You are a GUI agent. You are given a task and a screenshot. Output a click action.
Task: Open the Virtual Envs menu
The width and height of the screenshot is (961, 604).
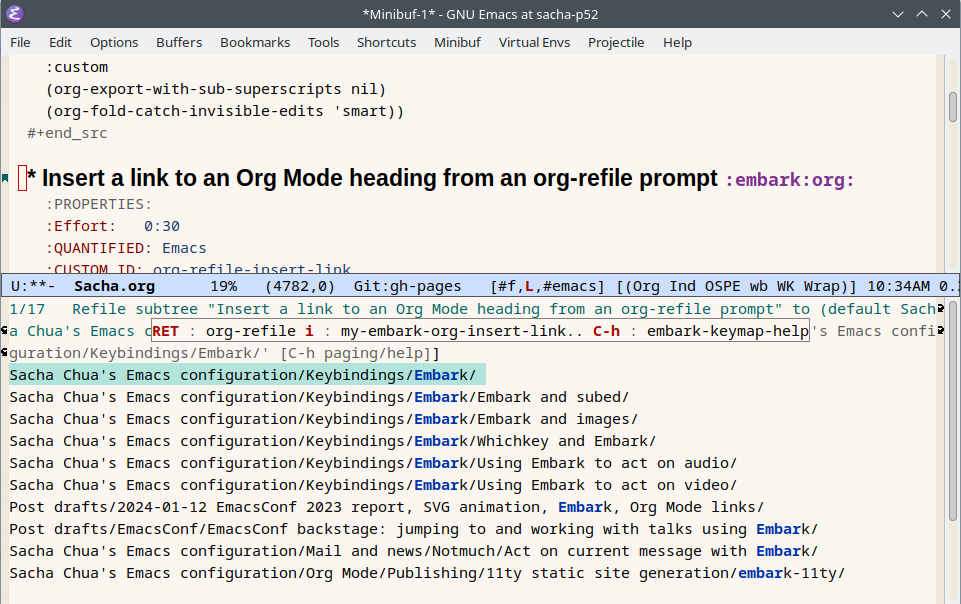tap(534, 42)
